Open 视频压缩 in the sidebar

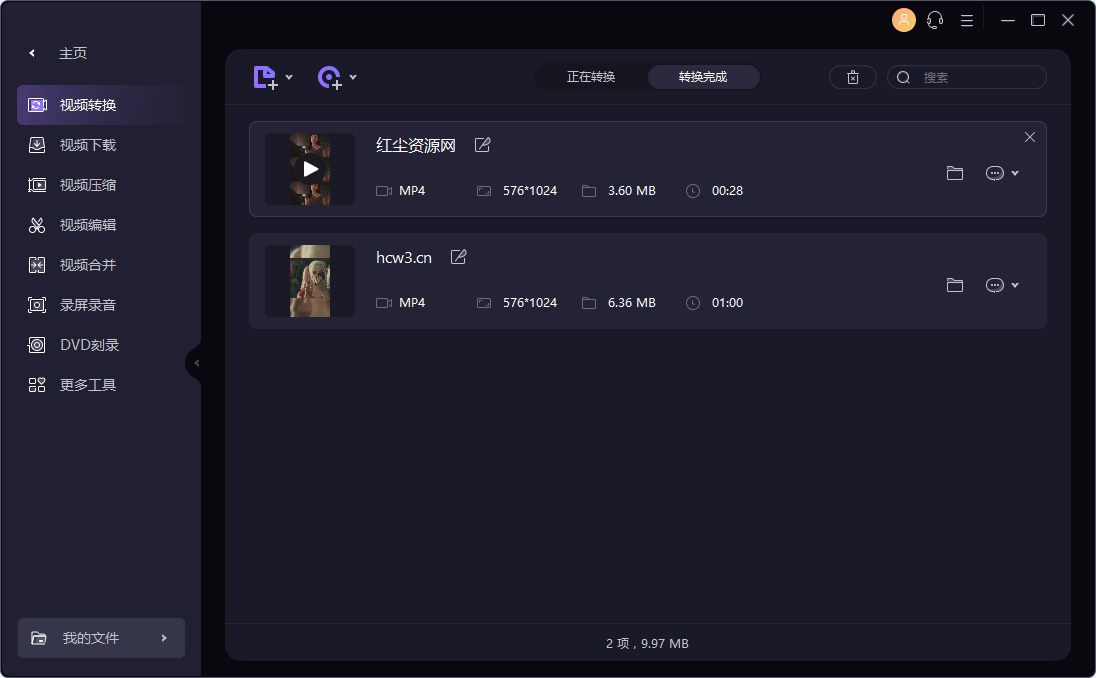point(88,185)
